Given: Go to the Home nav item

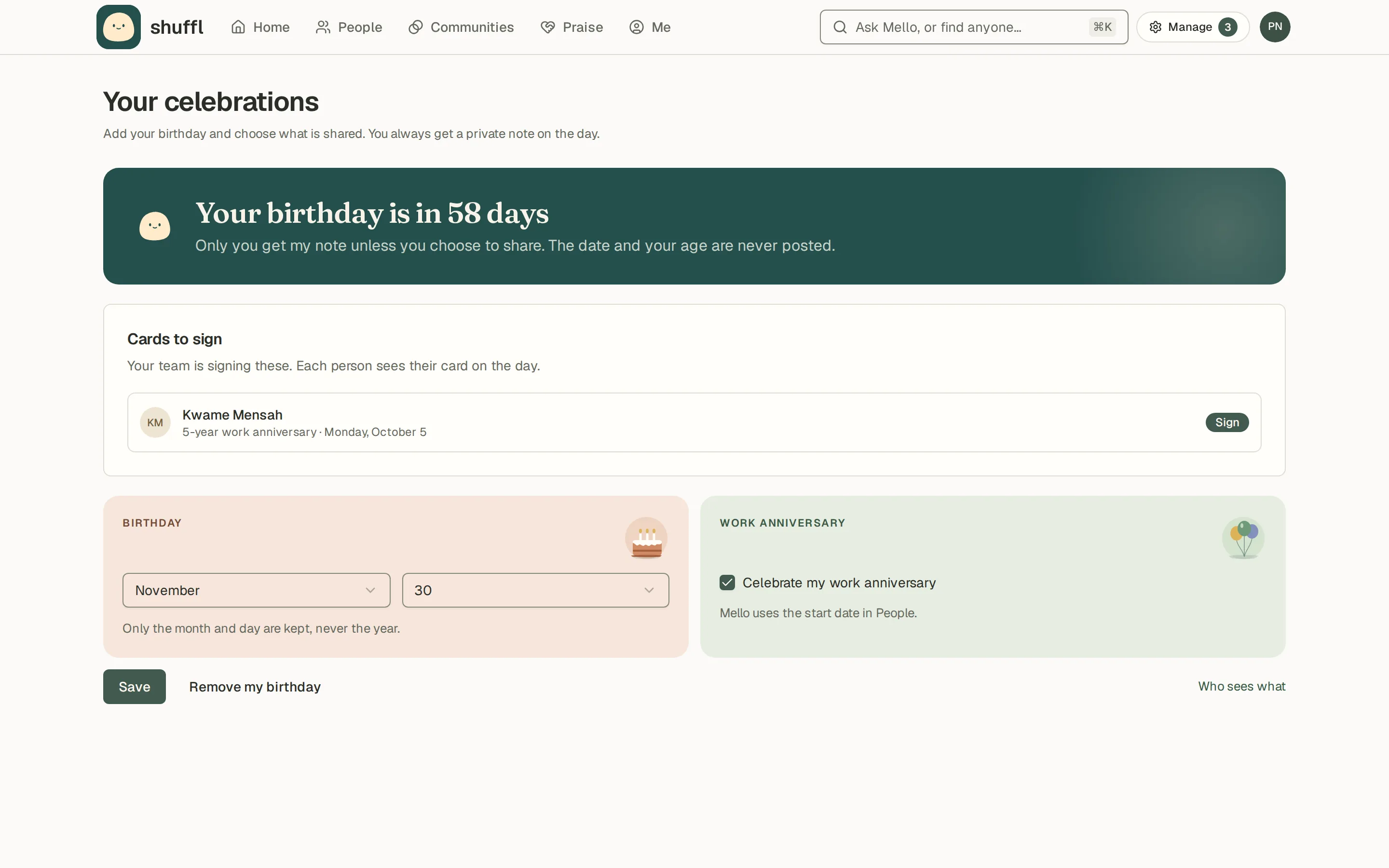Looking at the screenshot, I should click(x=260, y=27).
